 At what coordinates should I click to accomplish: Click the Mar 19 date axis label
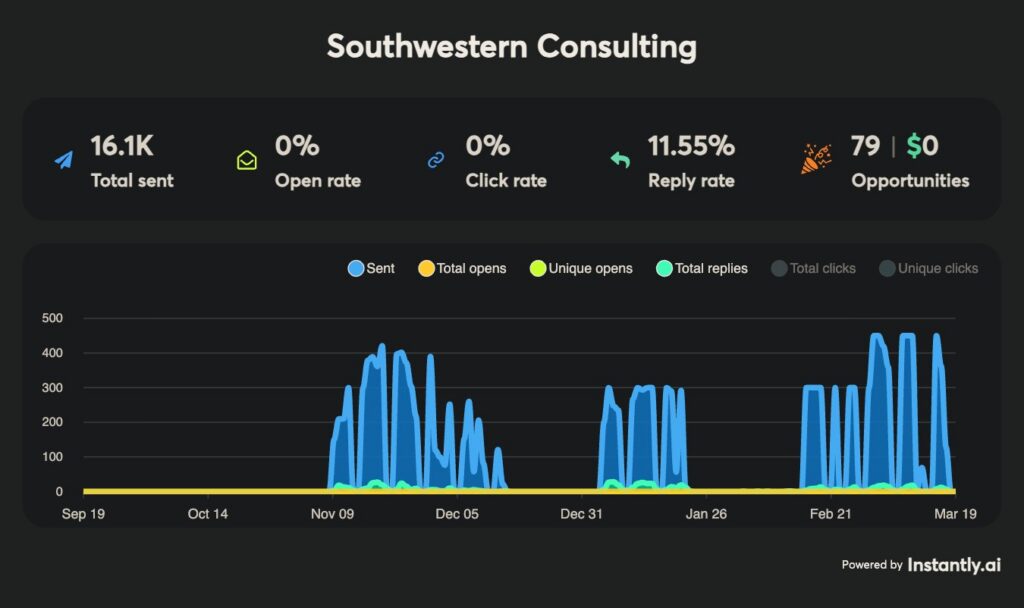point(953,514)
